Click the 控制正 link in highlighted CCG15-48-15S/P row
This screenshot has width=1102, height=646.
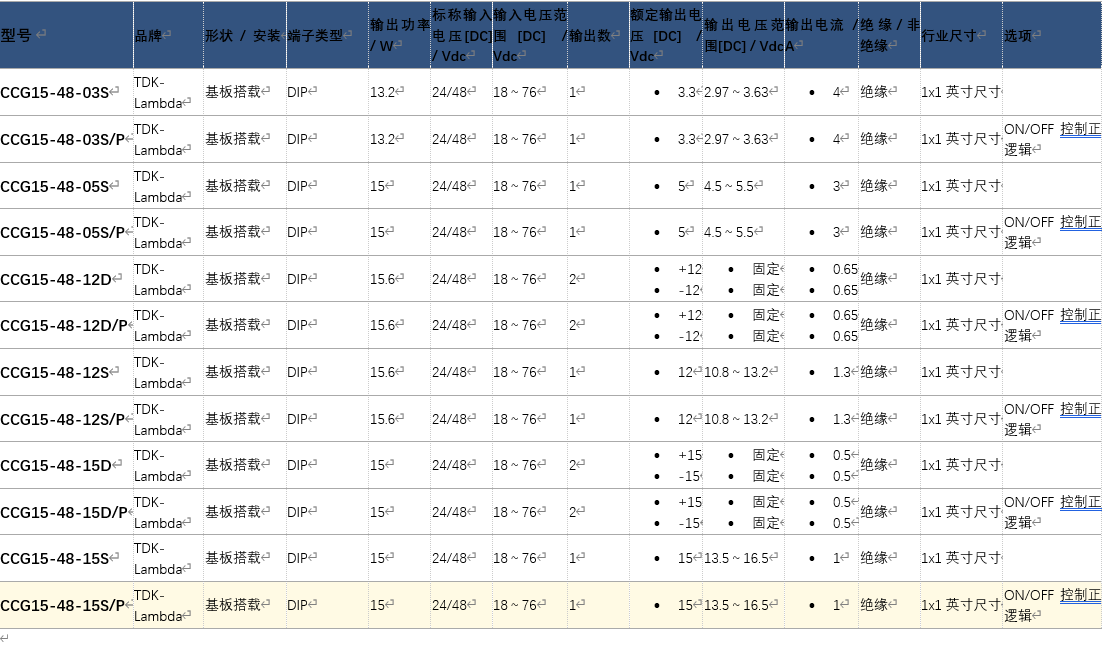(x=1080, y=595)
